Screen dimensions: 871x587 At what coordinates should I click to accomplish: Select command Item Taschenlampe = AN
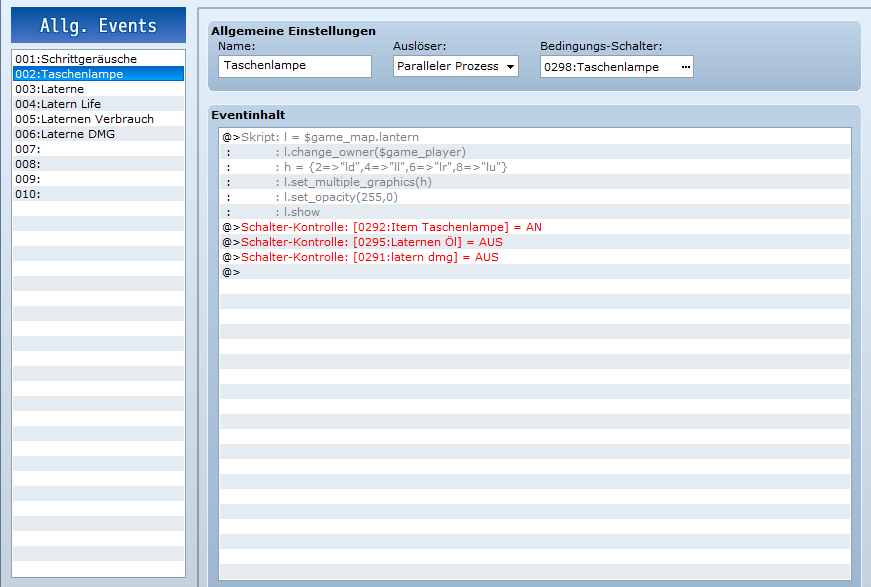[x=535, y=227]
